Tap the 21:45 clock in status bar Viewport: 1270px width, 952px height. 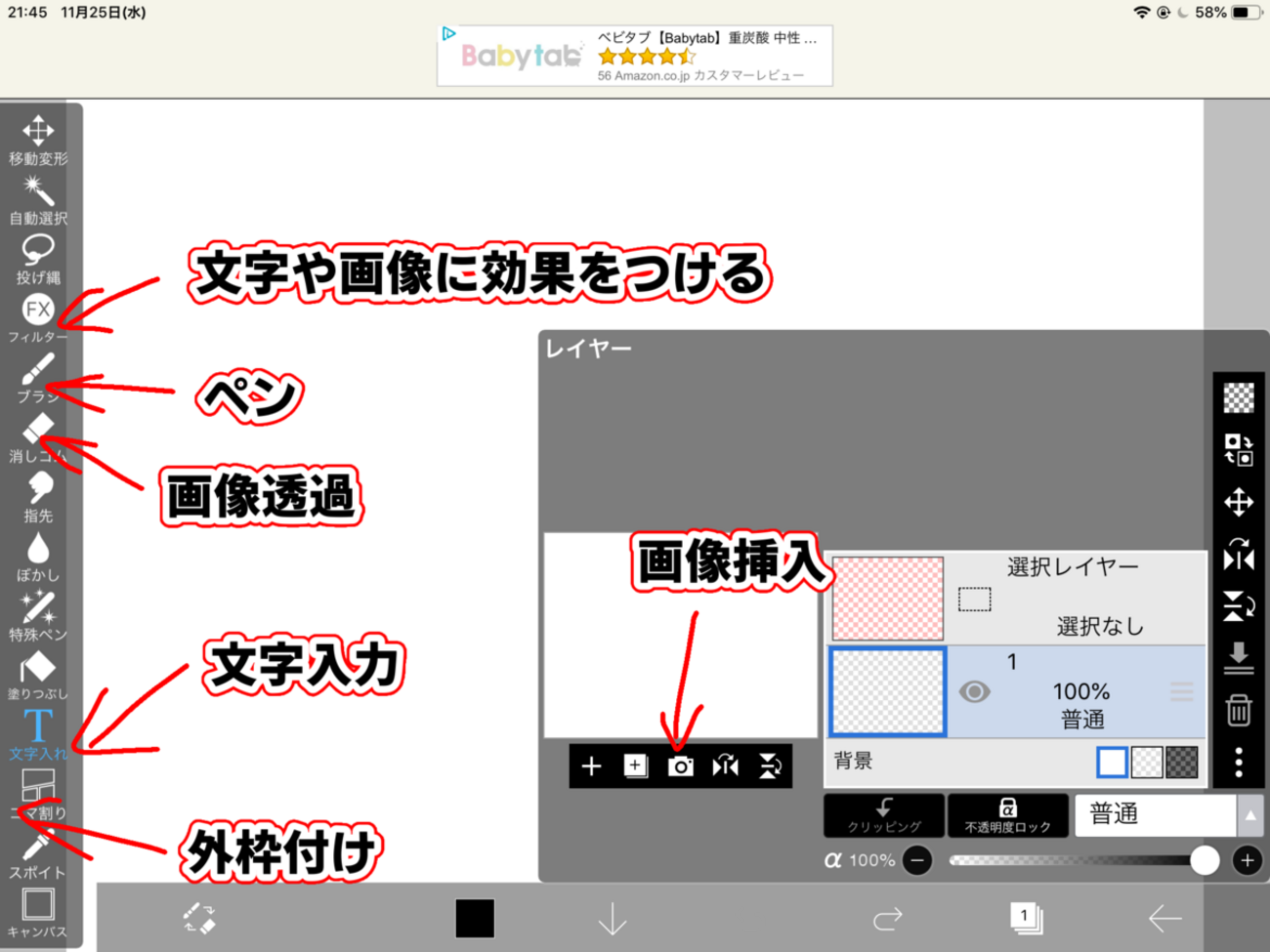click(27, 13)
